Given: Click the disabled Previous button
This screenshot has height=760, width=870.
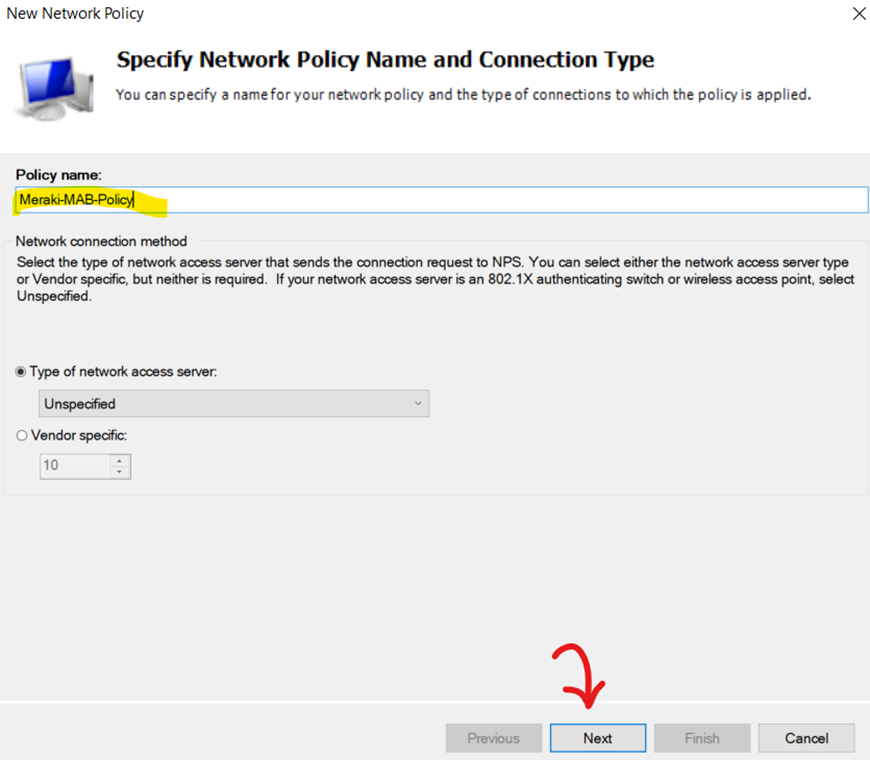Looking at the screenshot, I should (x=493, y=738).
